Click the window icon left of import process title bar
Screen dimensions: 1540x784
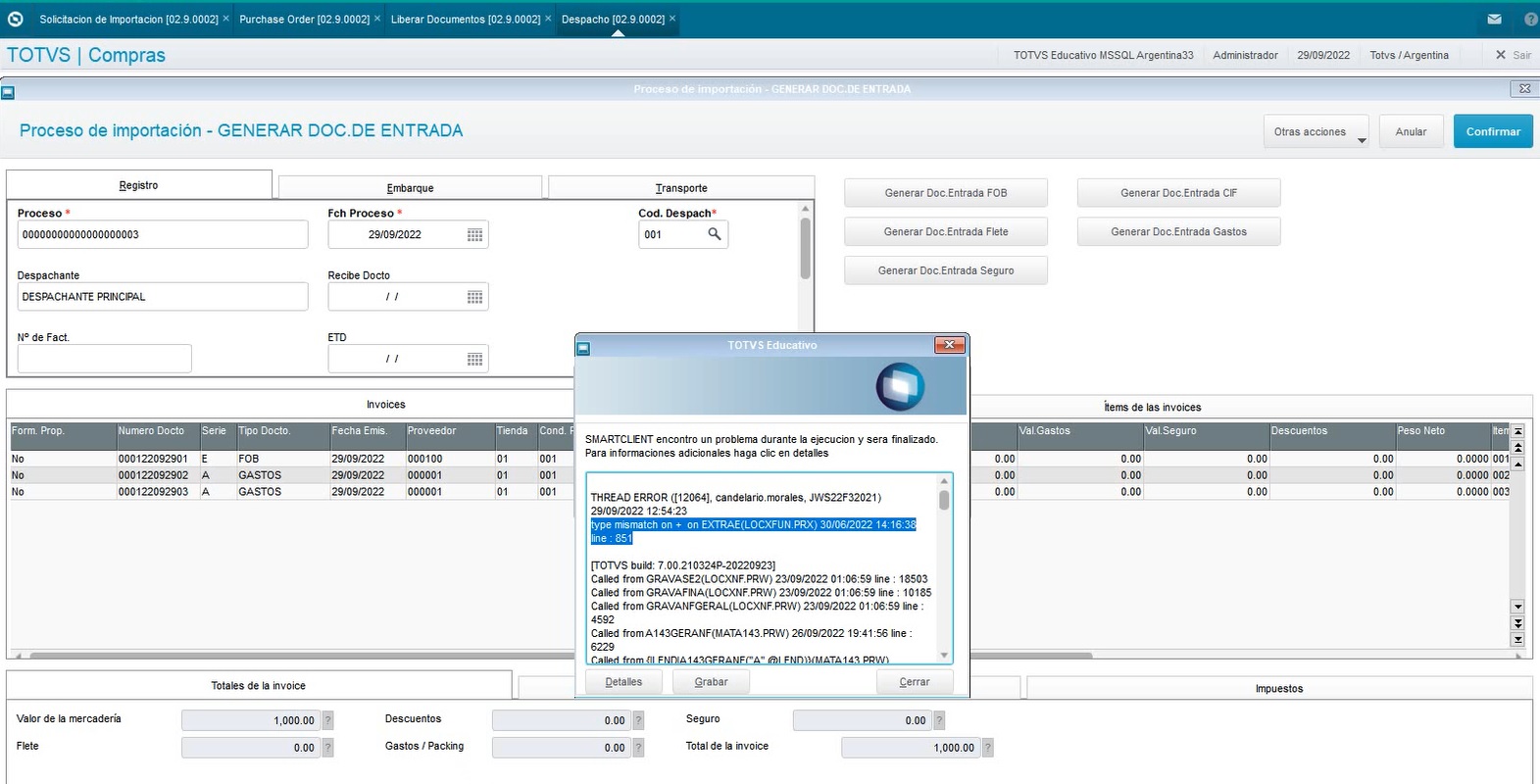click(8, 93)
